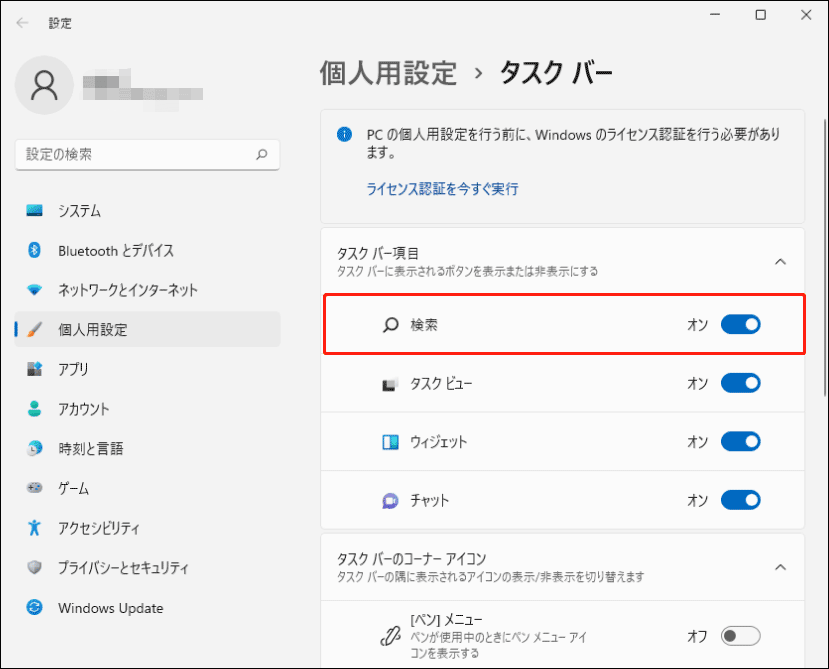The width and height of the screenshot is (829, 669).
Task: Click the 設定の検索 input field
Action: (x=148, y=154)
